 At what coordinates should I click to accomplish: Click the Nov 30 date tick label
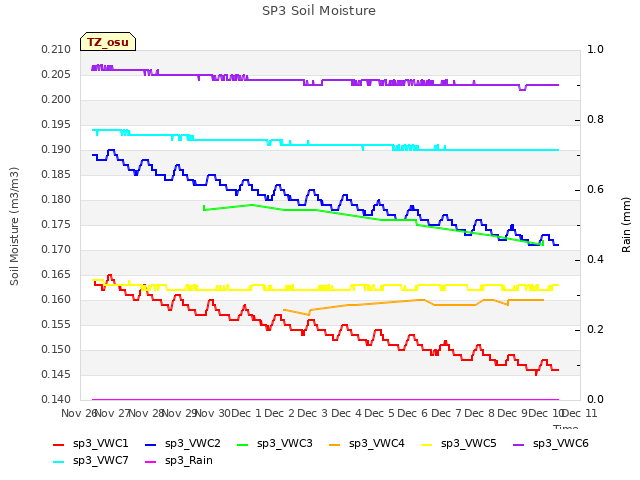(x=213, y=413)
